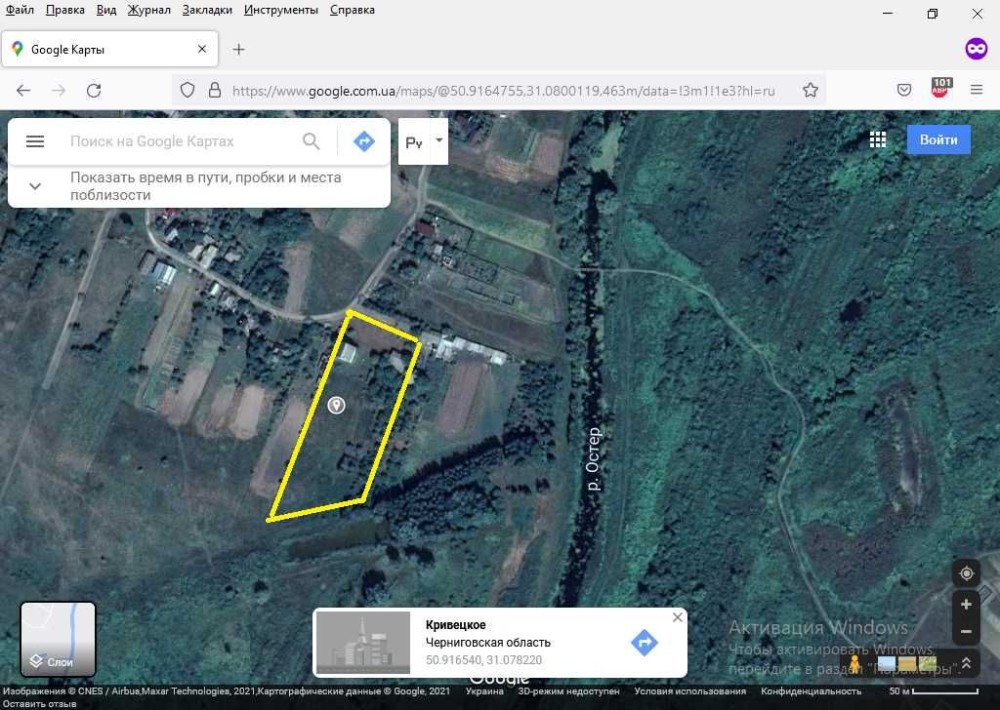The width and height of the screenshot is (1000, 710).
Task: Click the Кривецкое place card thumbnail
Action: (x=364, y=642)
